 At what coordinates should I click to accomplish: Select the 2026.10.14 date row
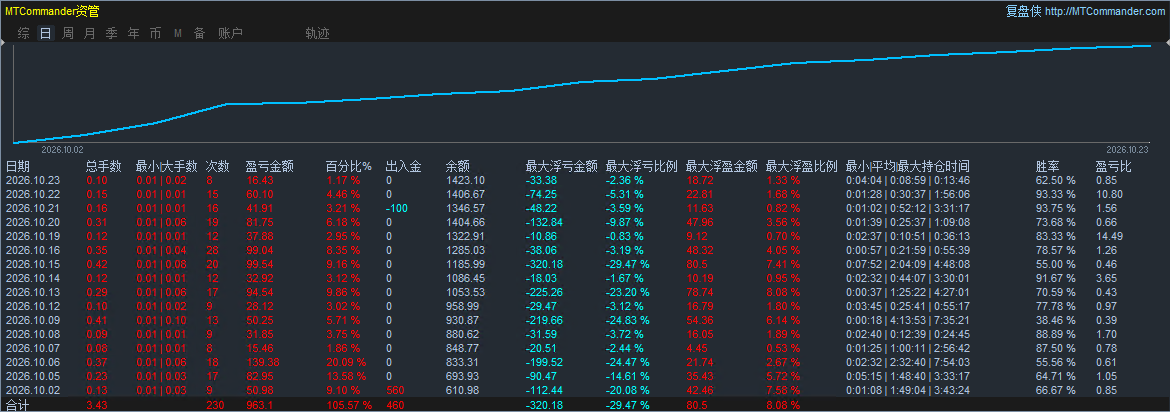tap(585, 278)
